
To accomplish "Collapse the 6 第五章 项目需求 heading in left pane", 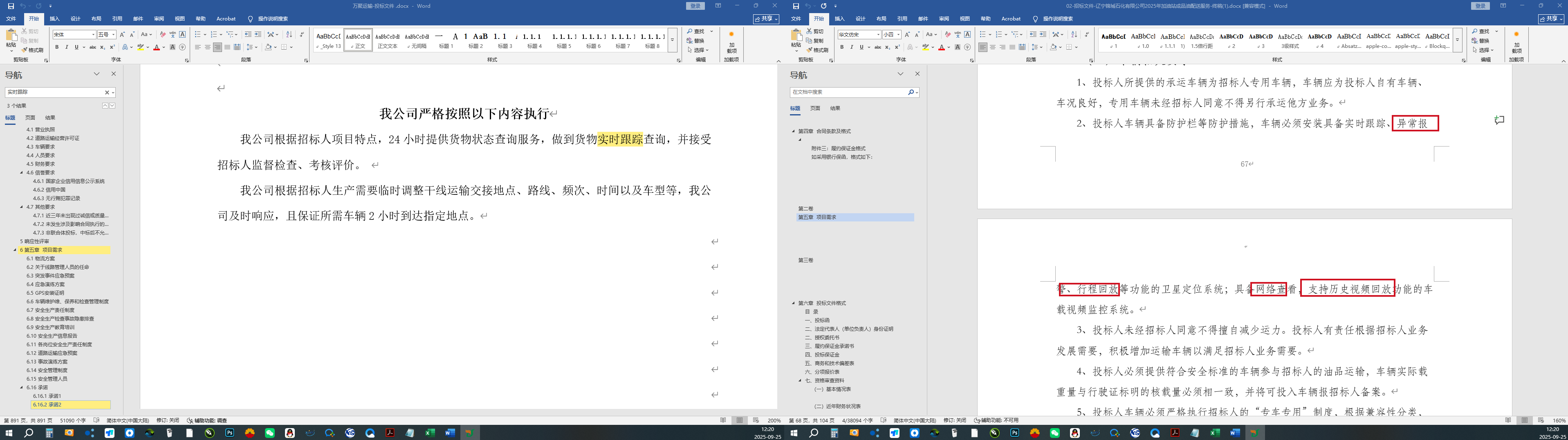I will (x=15, y=250).
